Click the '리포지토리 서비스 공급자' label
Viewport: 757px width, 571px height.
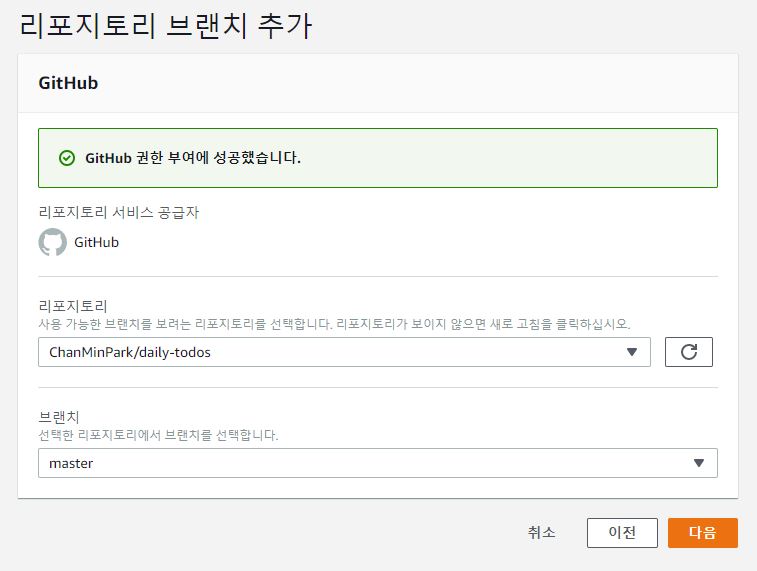[x=119, y=212]
